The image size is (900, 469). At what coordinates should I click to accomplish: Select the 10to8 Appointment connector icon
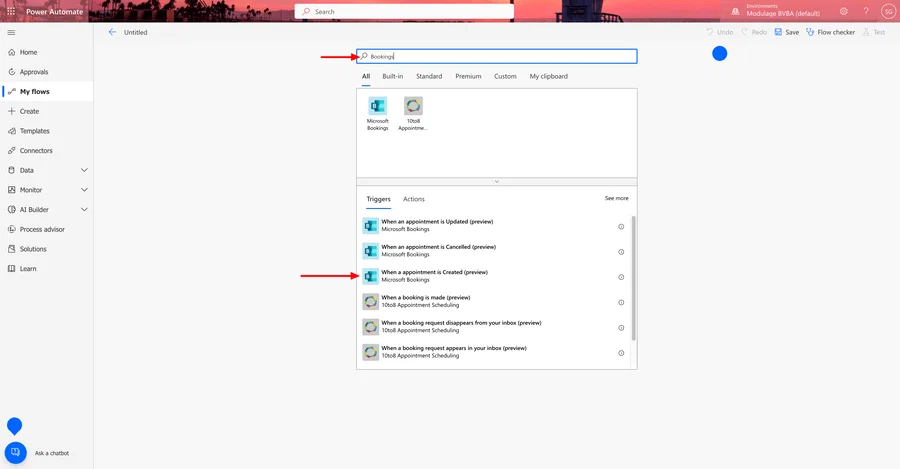pyautogui.click(x=413, y=106)
